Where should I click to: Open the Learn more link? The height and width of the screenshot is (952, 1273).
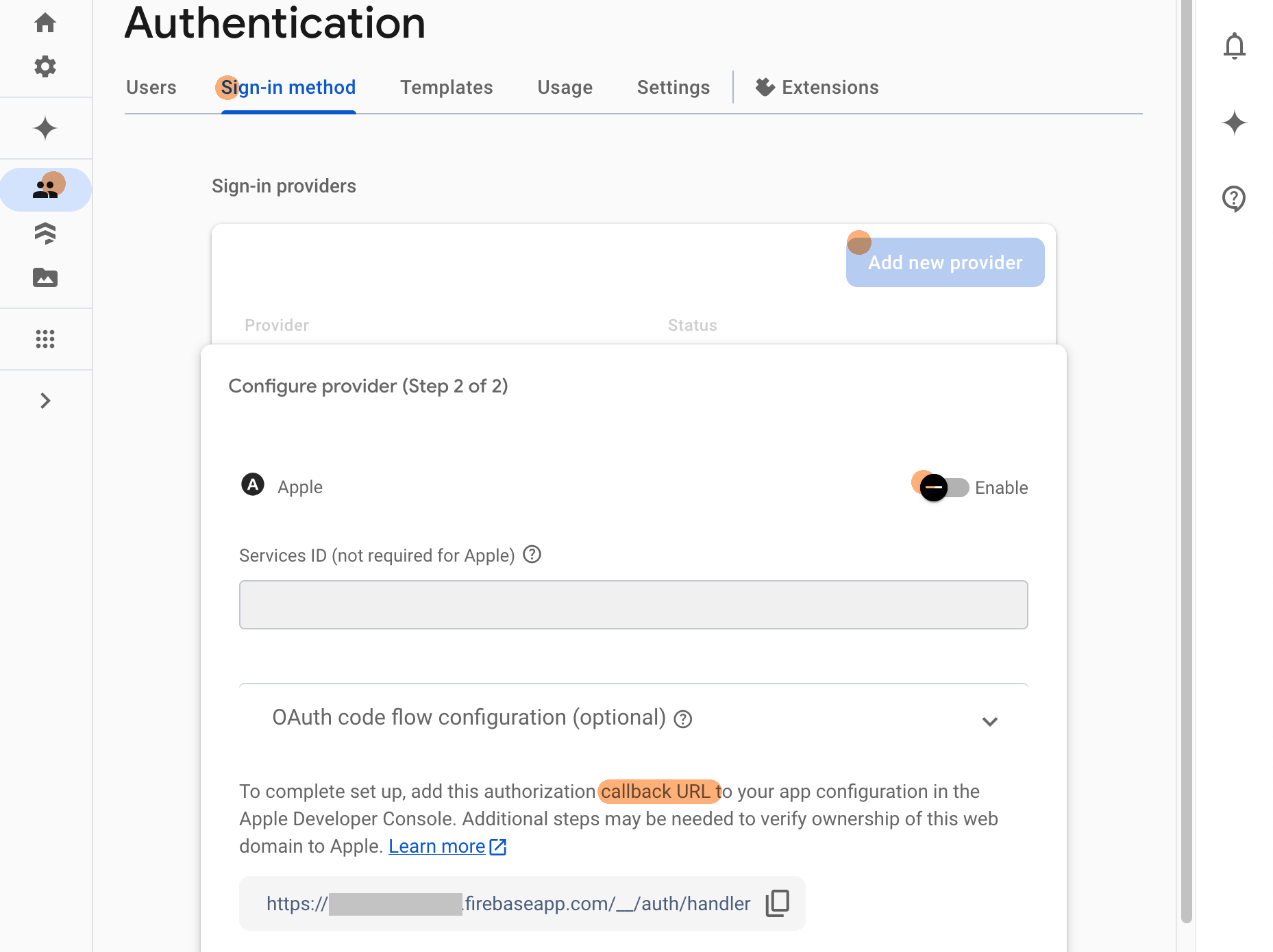pos(437,847)
